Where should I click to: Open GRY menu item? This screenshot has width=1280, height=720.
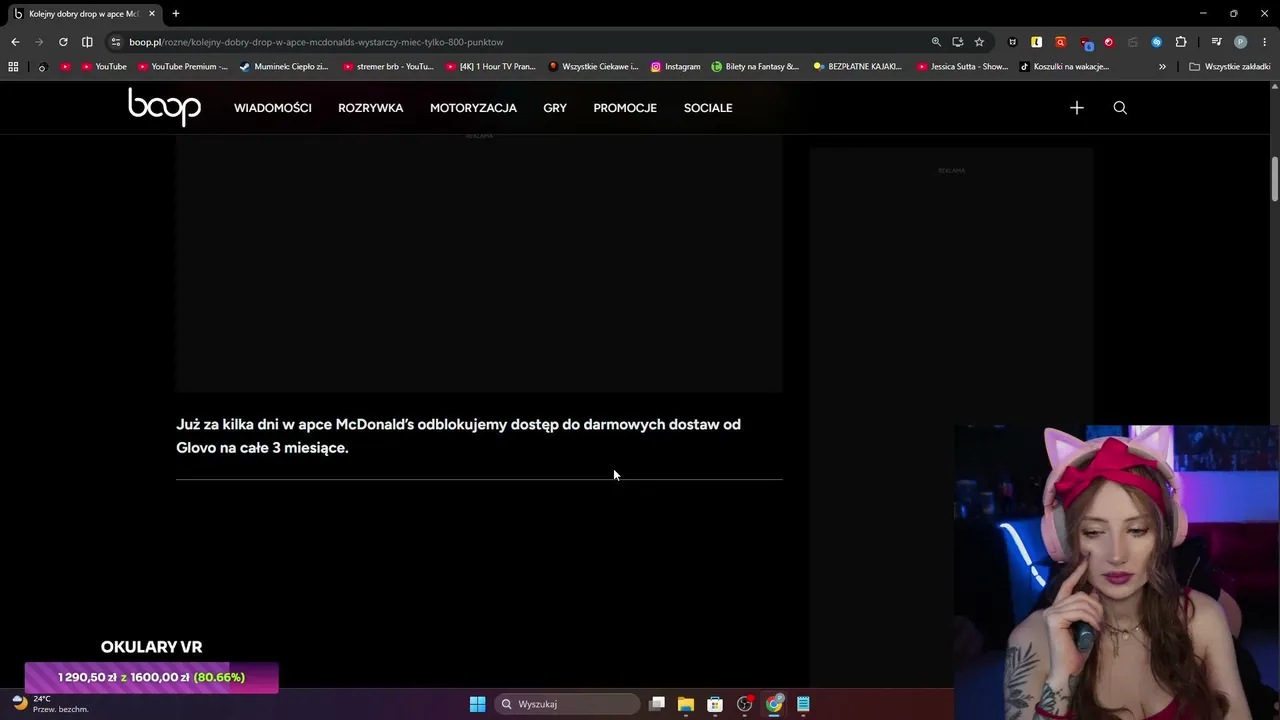555,108
